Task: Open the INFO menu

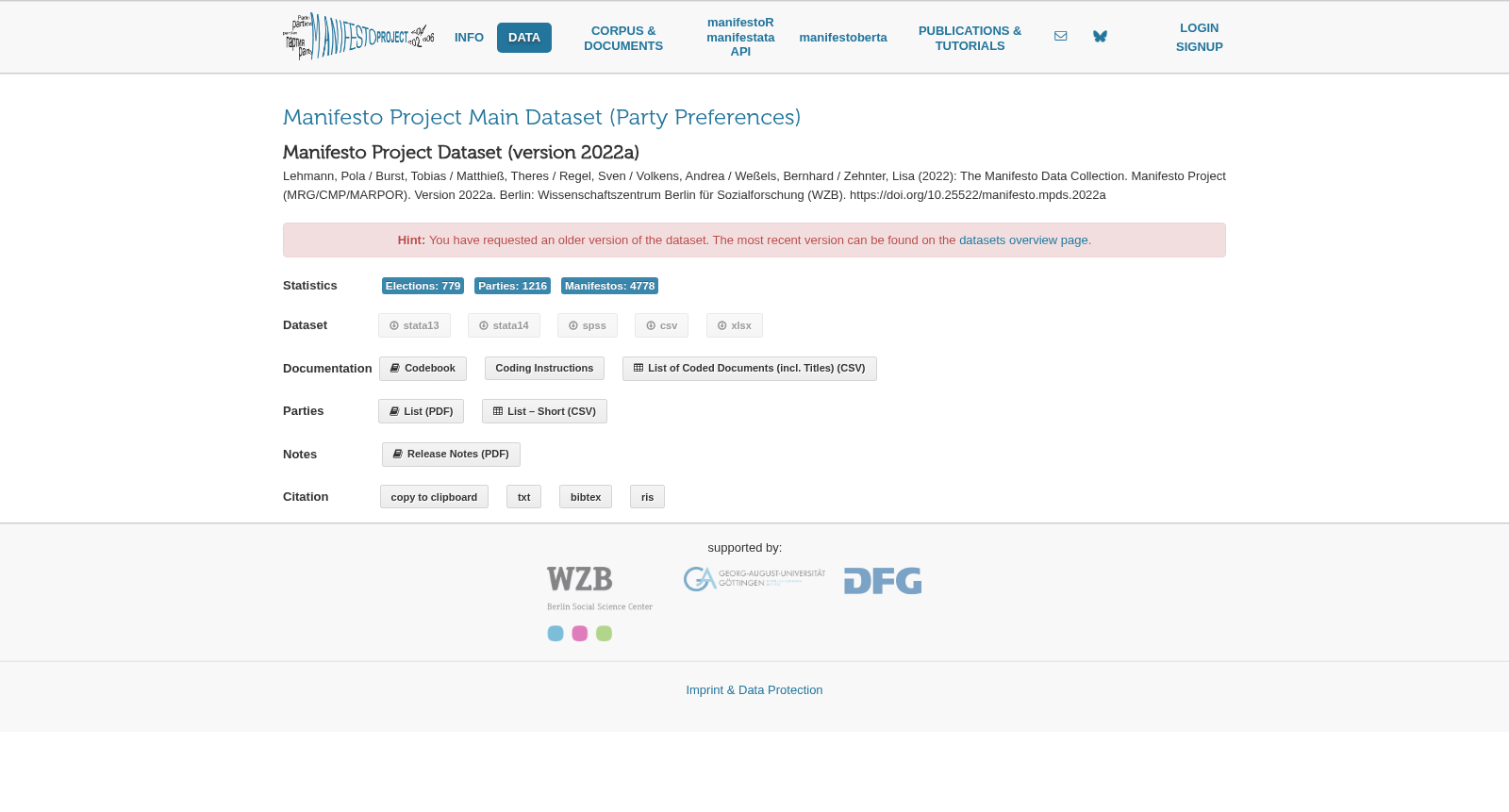Action: [469, 38]
